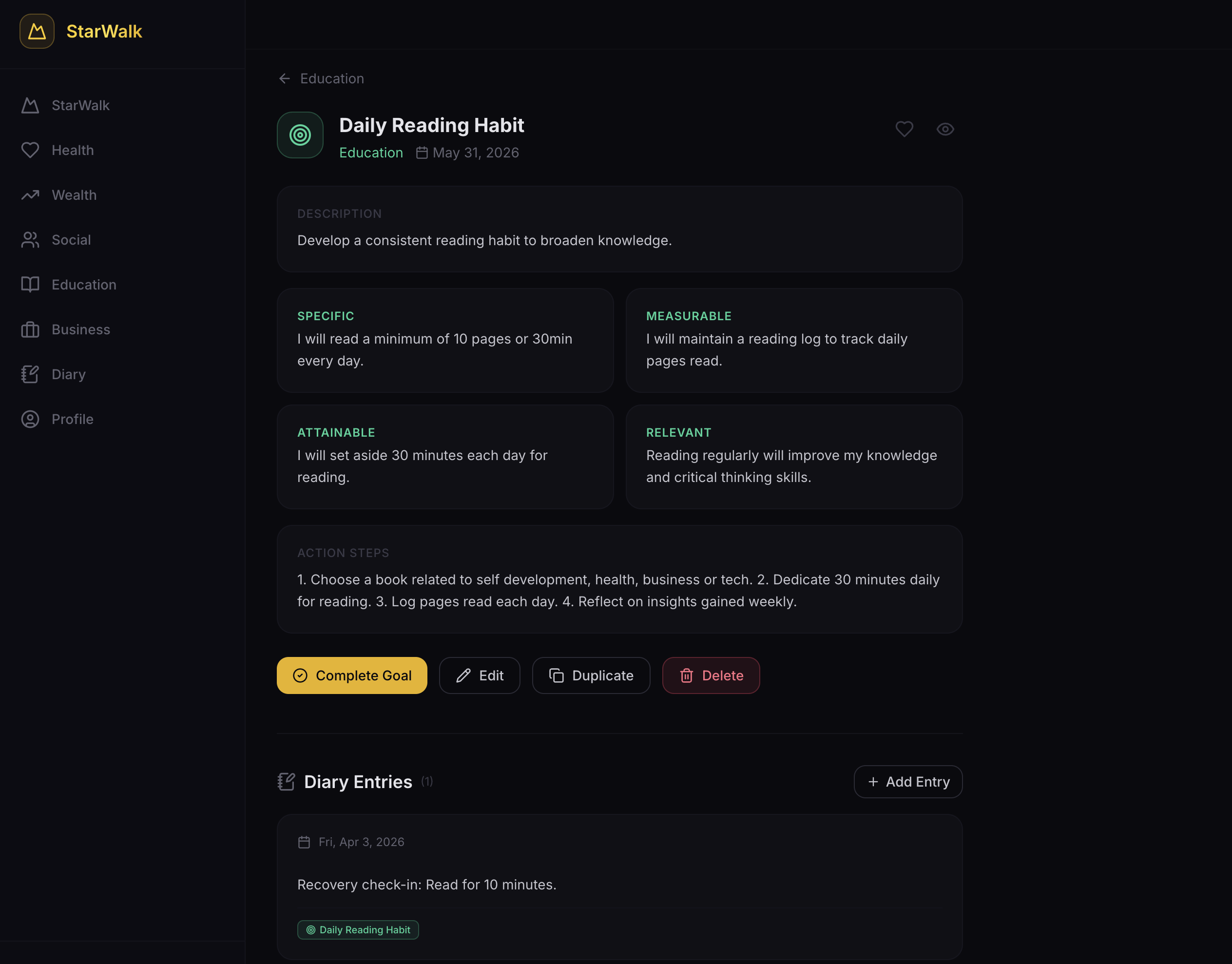Click the green target goal icon
1232x964 pixels.
300,135
